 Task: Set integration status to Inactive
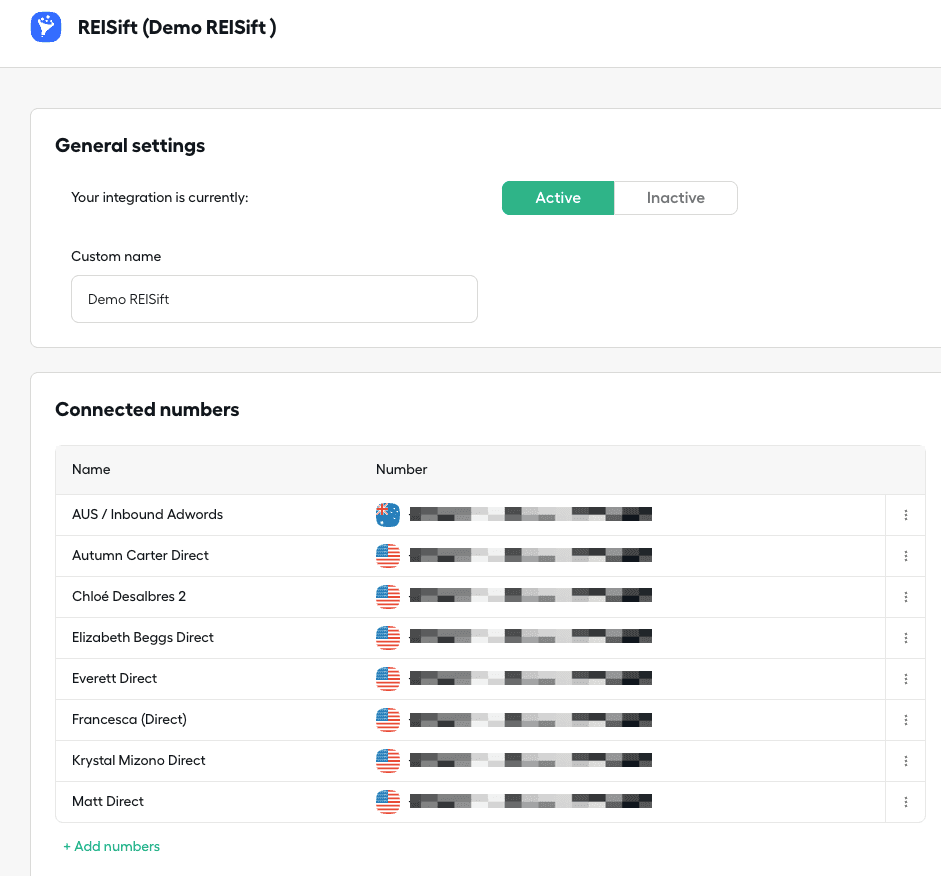point(675,198)
